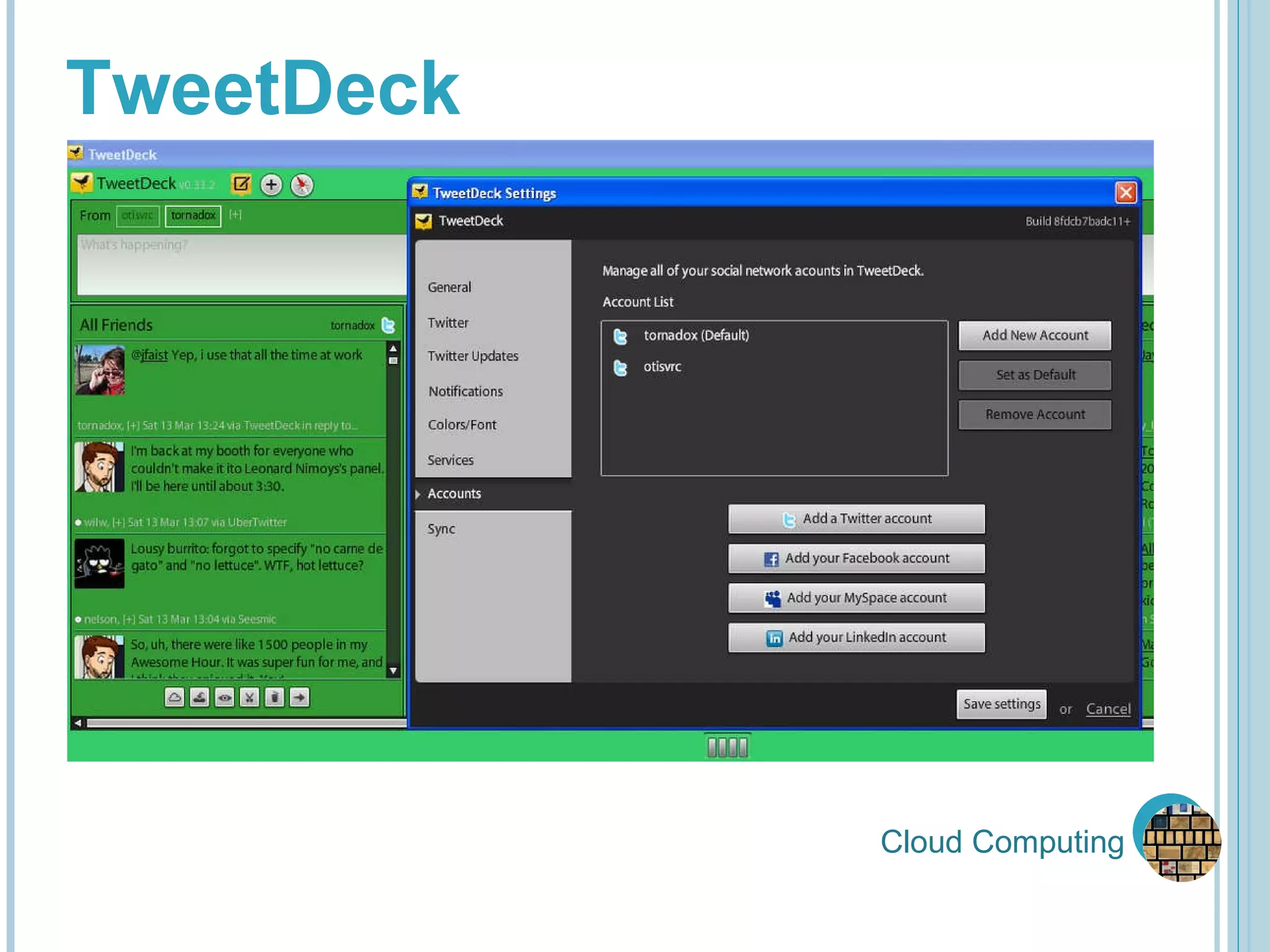Open Services settings section

click(x=450, y=461)
